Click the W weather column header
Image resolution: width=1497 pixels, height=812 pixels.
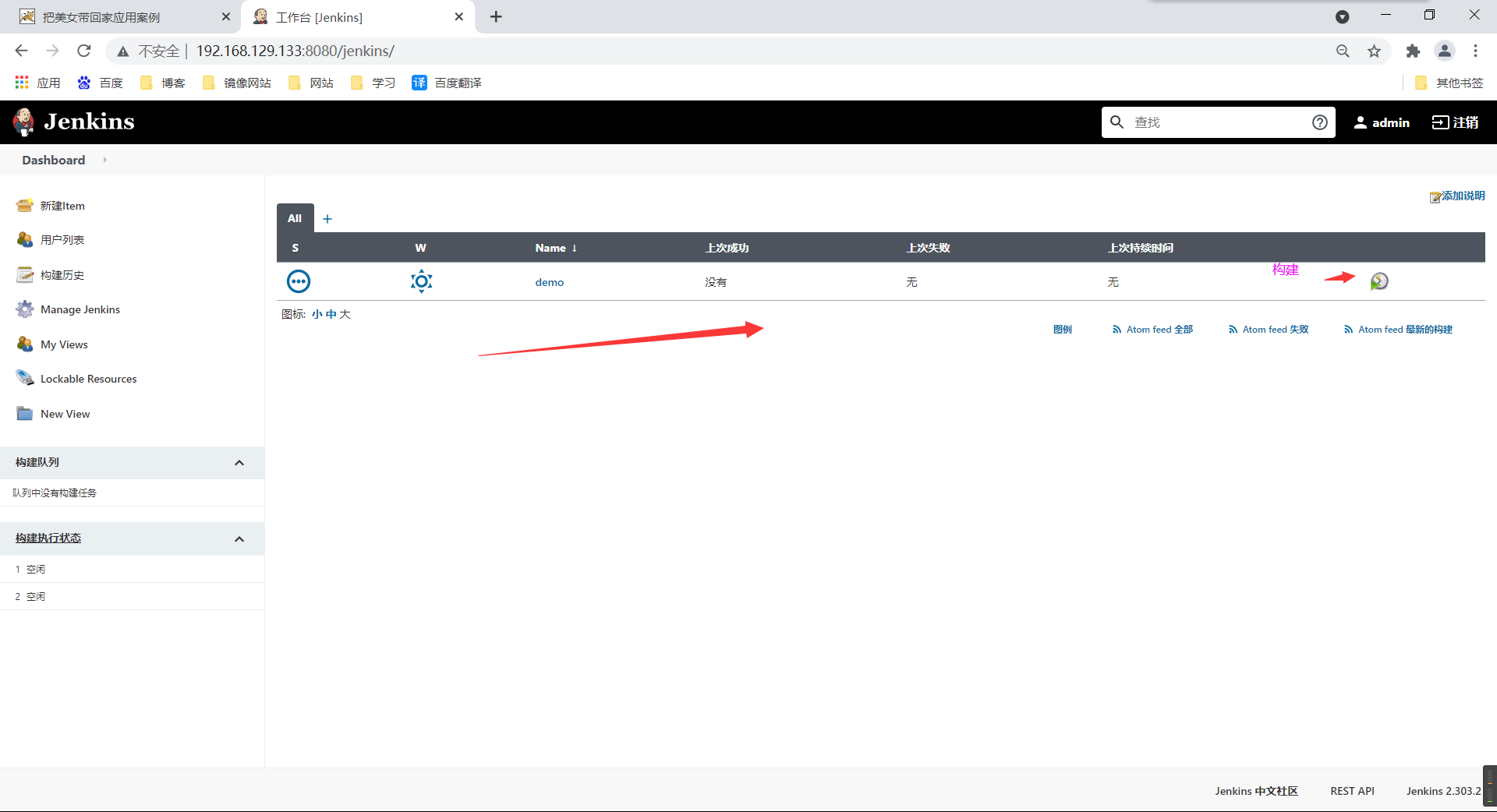(421, 248)
